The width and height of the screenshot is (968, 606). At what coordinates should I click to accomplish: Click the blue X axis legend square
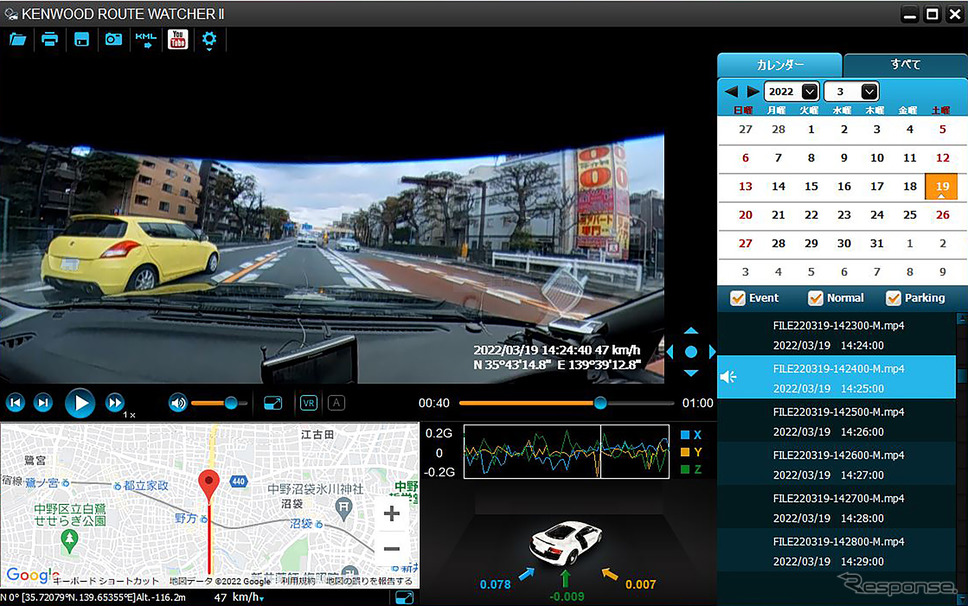pos(685,435)
